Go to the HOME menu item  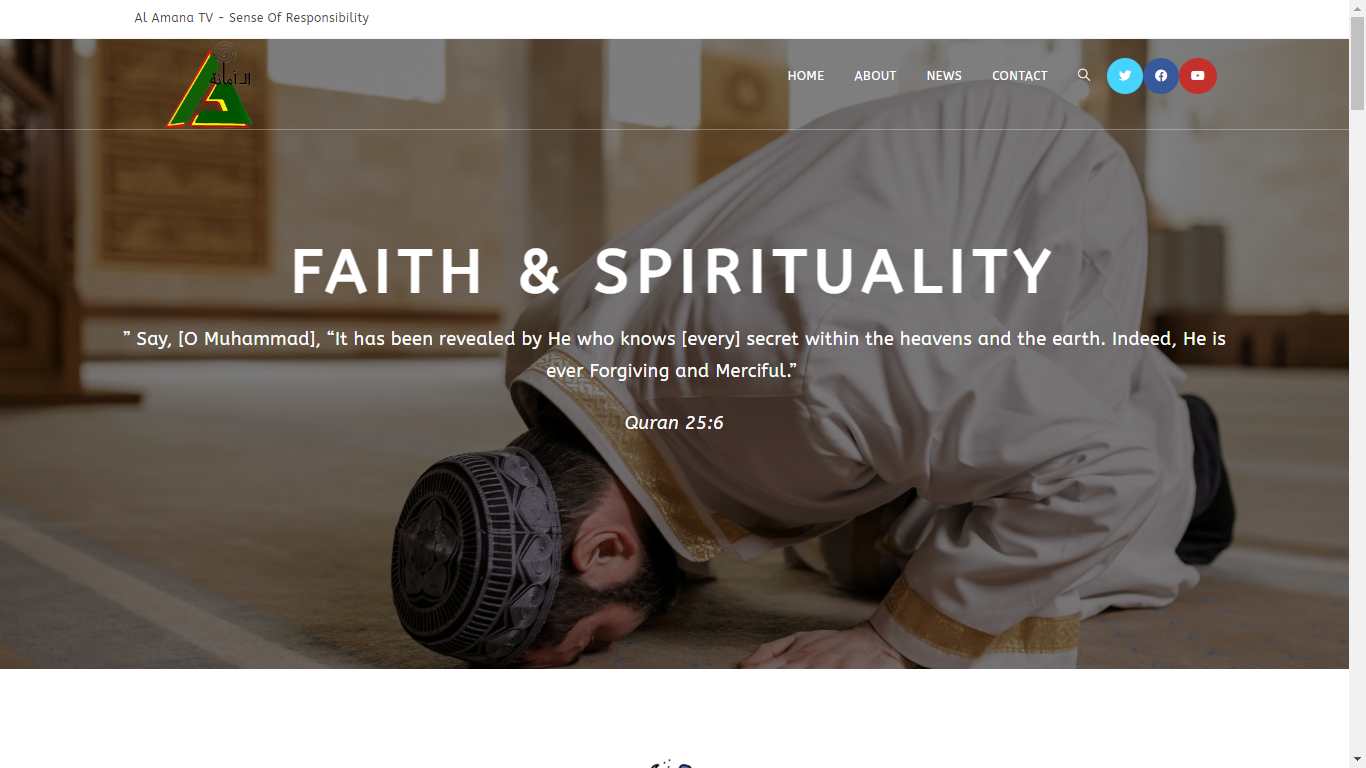point(806,76)
